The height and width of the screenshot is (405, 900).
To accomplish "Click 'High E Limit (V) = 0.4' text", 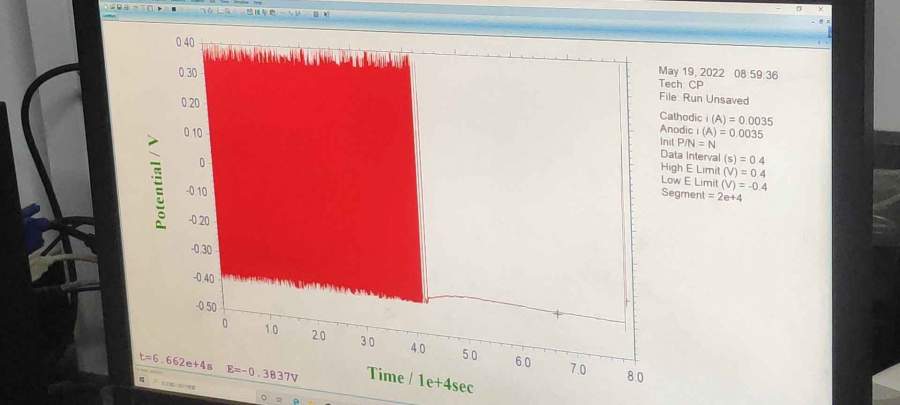I will coord(713,170).
